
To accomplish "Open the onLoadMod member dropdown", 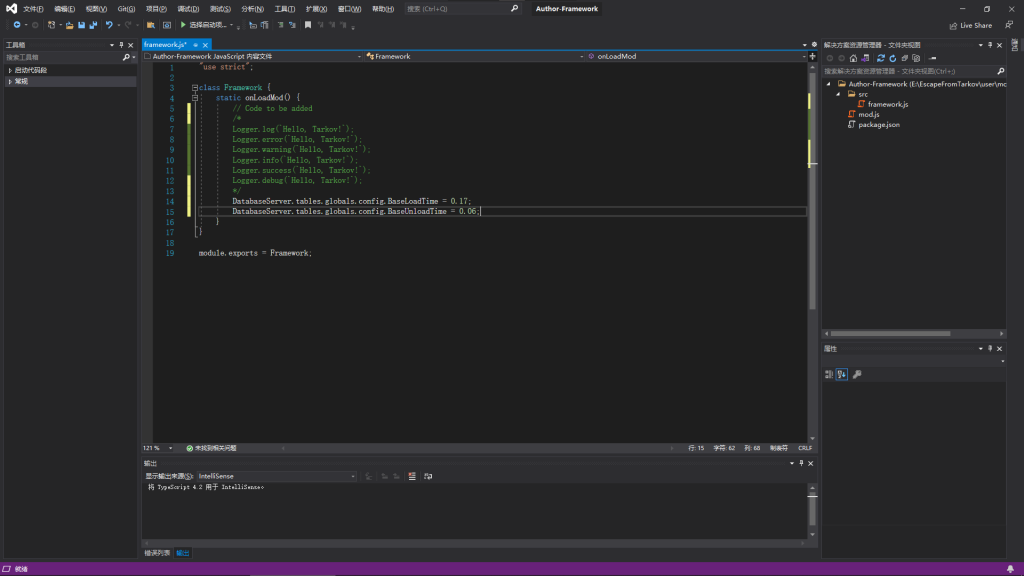I will [x=803, y=57].
